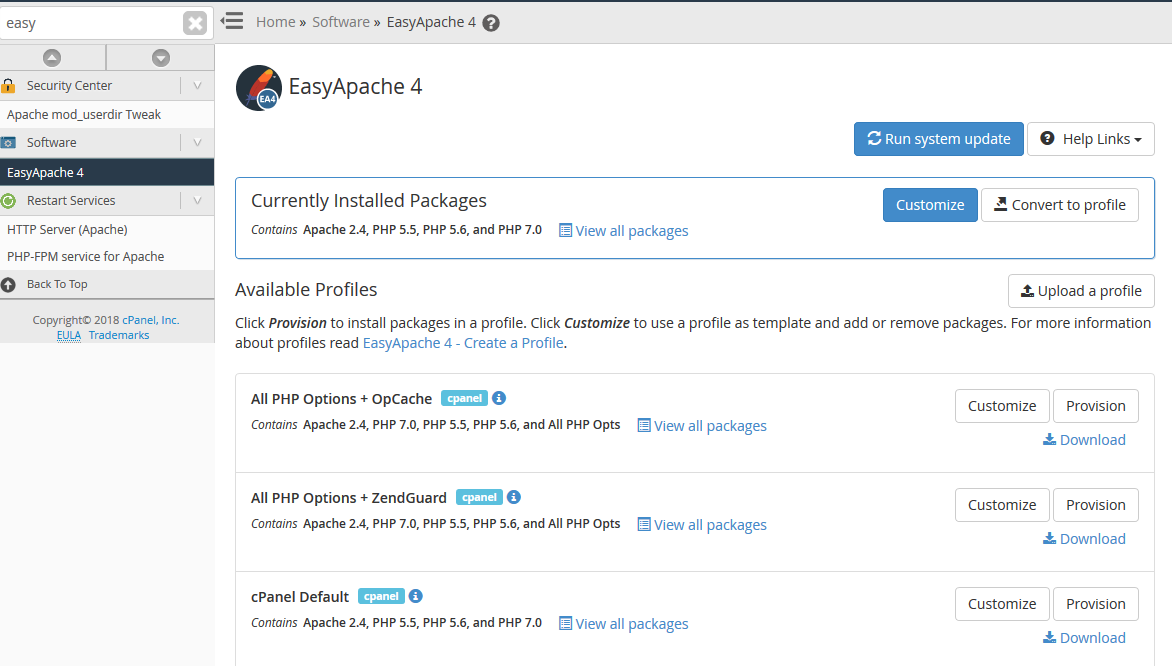Open the cPanel, Inc. copyright link
Screen dimensions: 1172x666
(x=151, y=320)
